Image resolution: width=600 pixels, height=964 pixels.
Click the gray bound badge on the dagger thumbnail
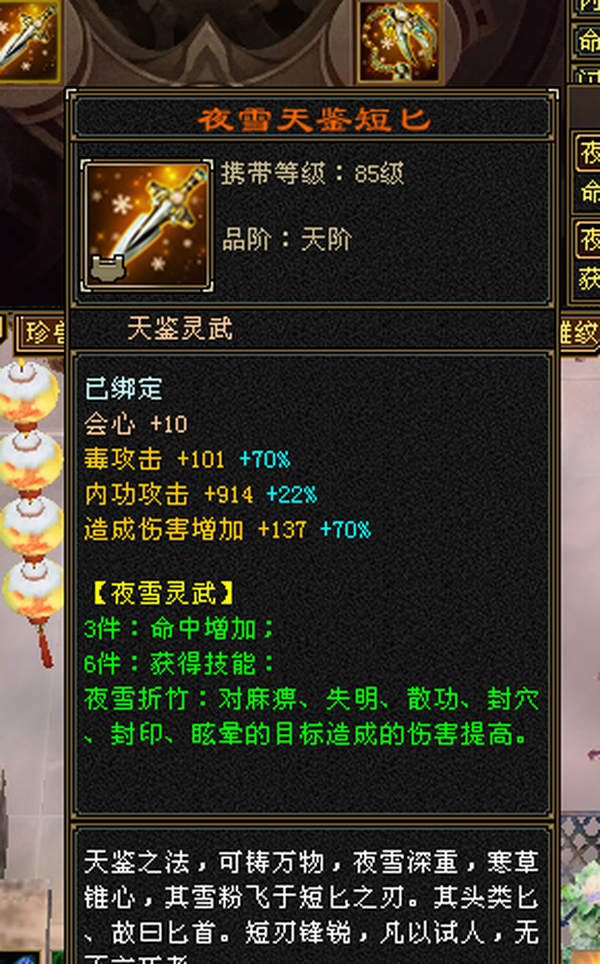pyautogui.click(x=108, y=269)
